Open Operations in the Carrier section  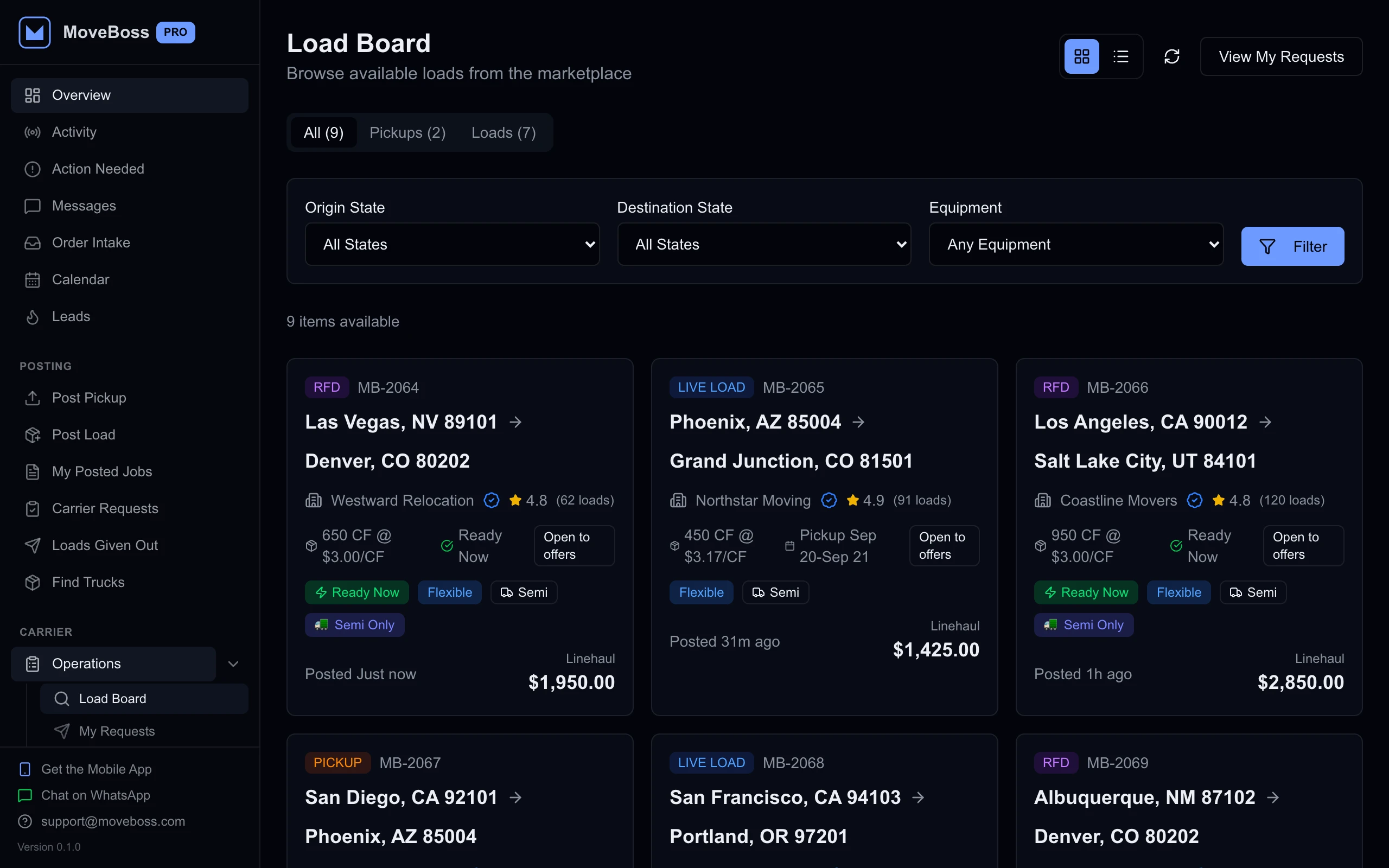click(x=113, y=663)
